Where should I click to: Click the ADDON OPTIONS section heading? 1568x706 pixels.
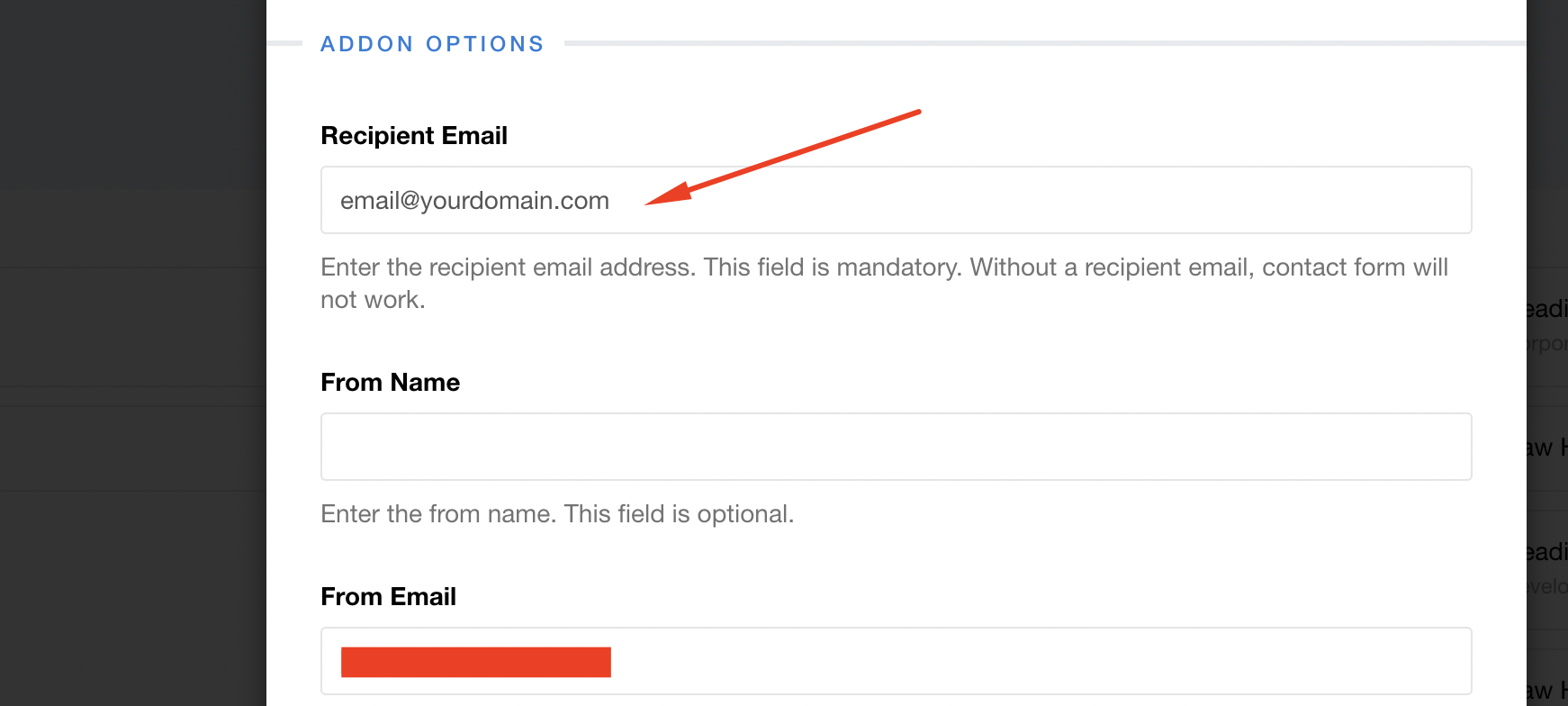432,44
